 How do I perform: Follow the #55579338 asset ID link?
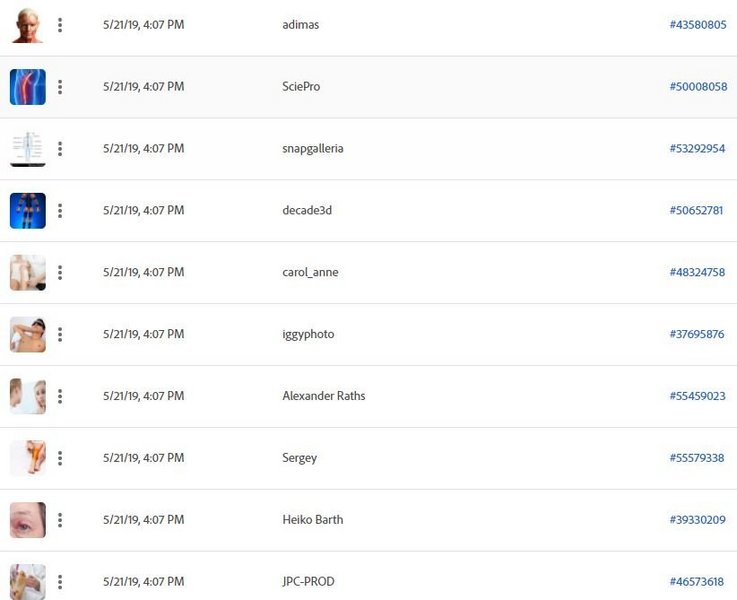697,458
